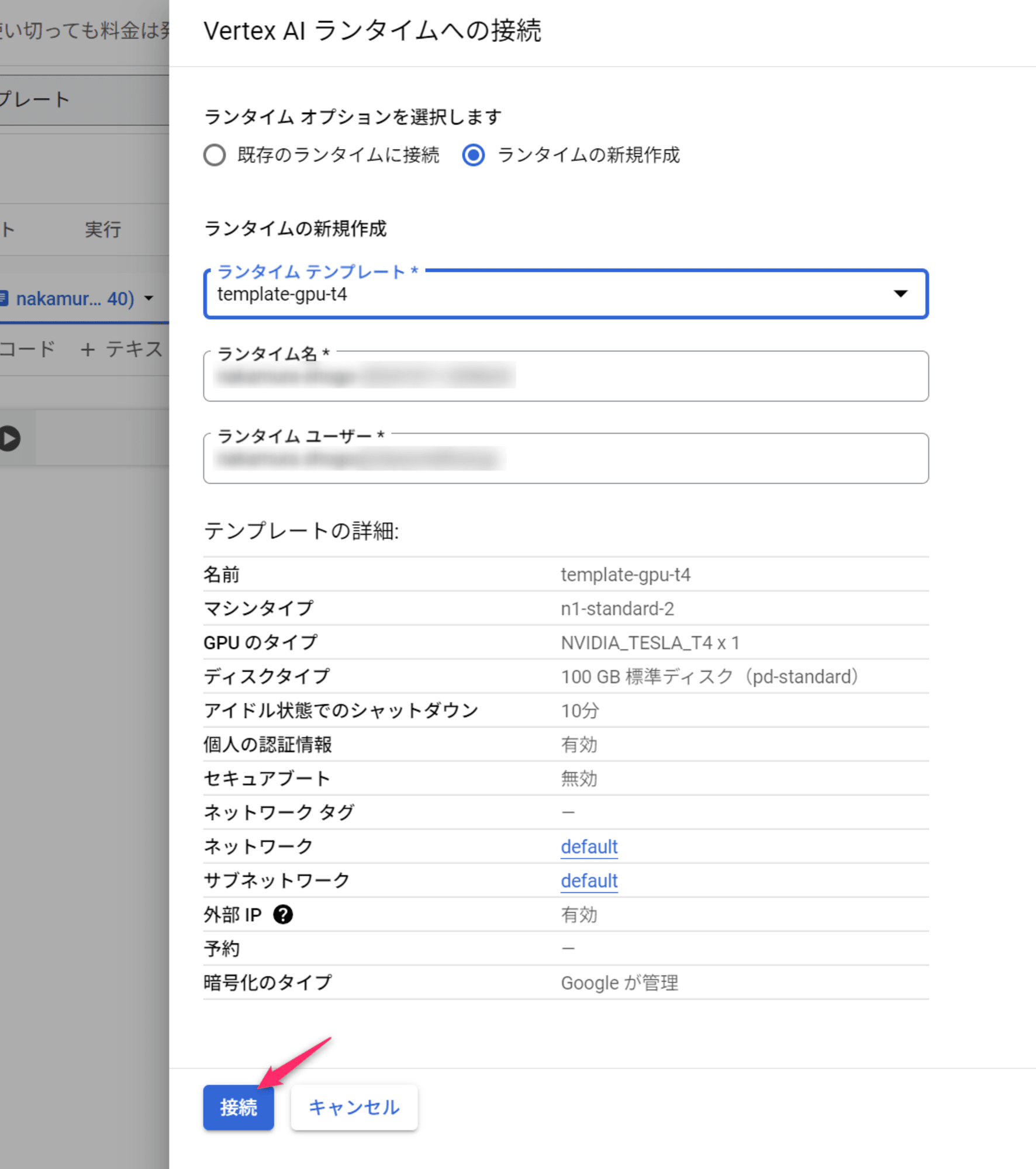Click the 'ランタイム オプションを選択します' heading
1036x1169 pixels.
tap(353, 117)
